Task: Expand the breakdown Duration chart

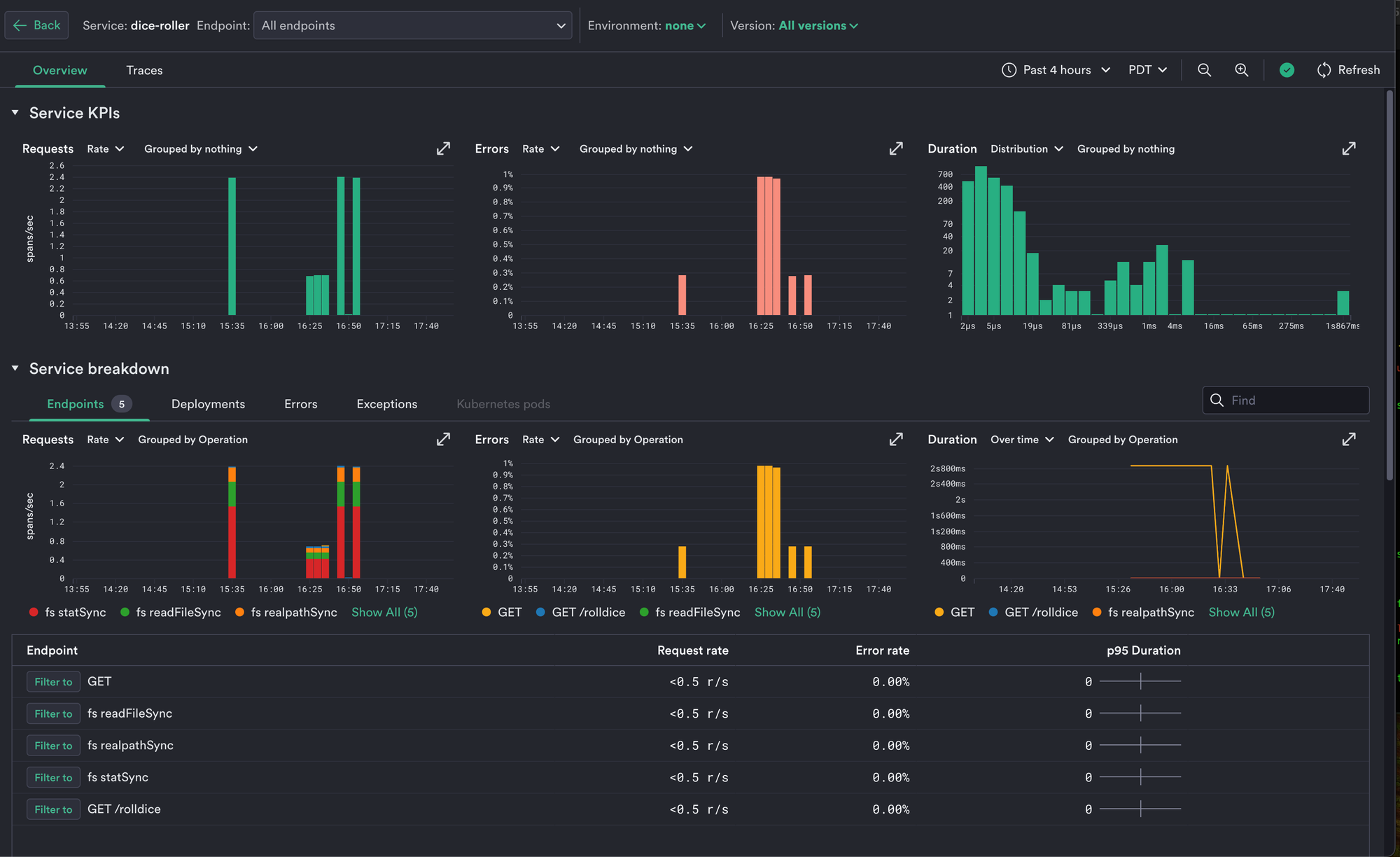Action: pyautogui.click(x=1349, y=439)
